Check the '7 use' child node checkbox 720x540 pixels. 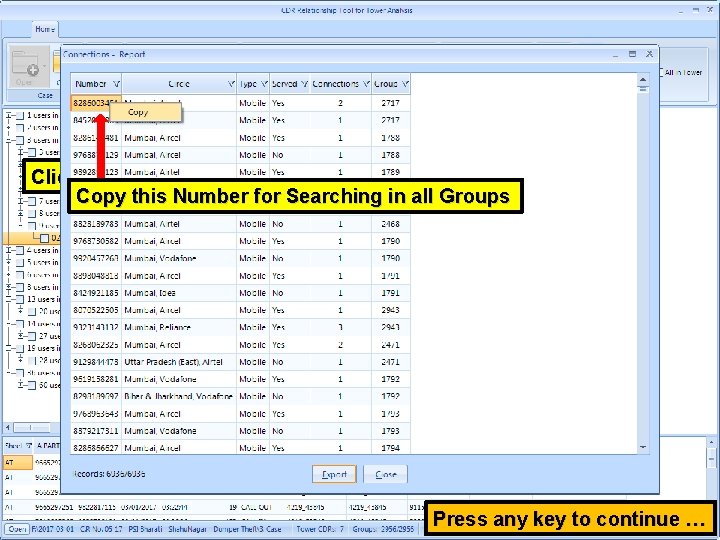point(32,201)
